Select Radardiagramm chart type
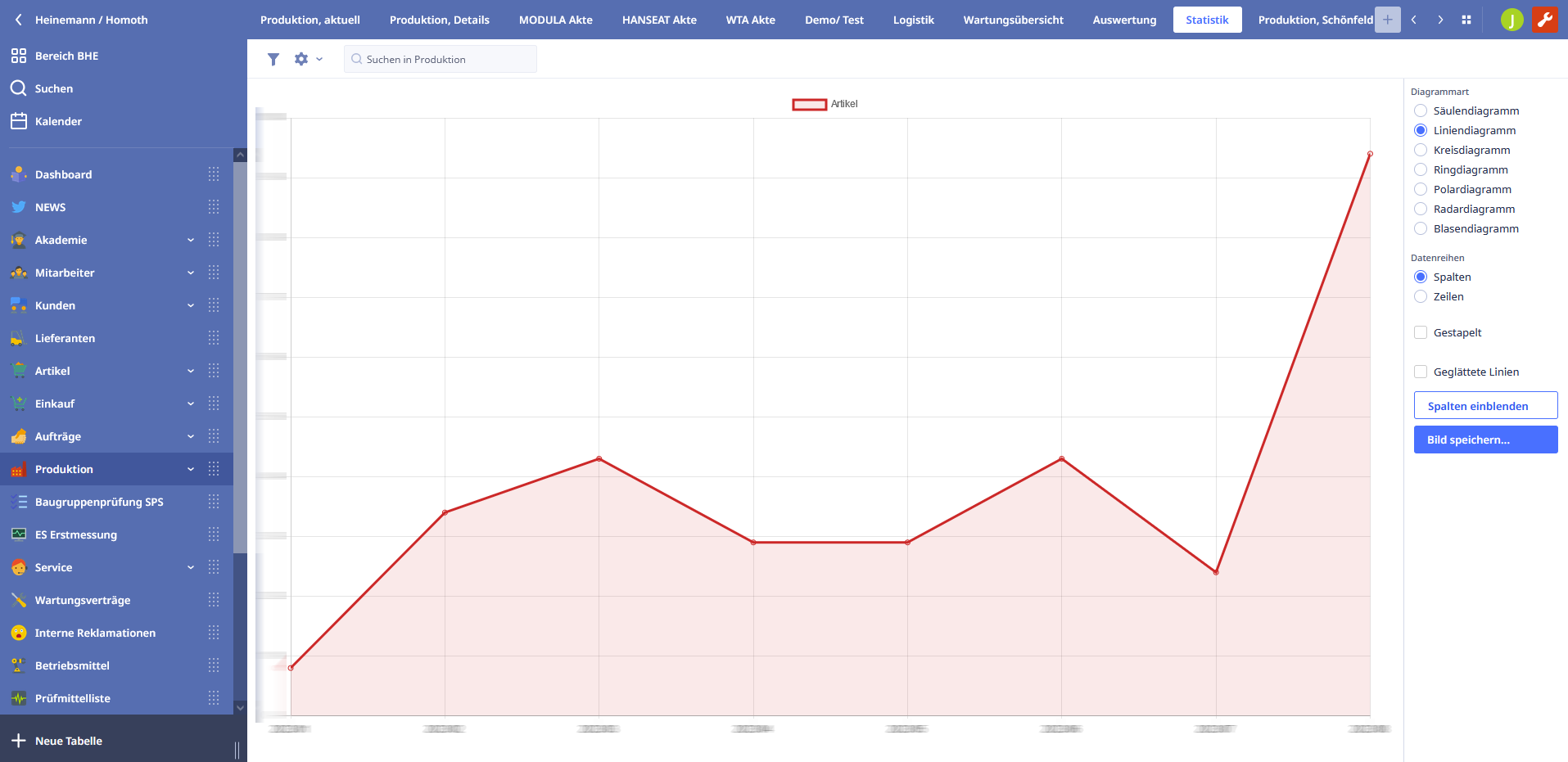This screenshot has width=1568, height=762. pos(1421,209)
